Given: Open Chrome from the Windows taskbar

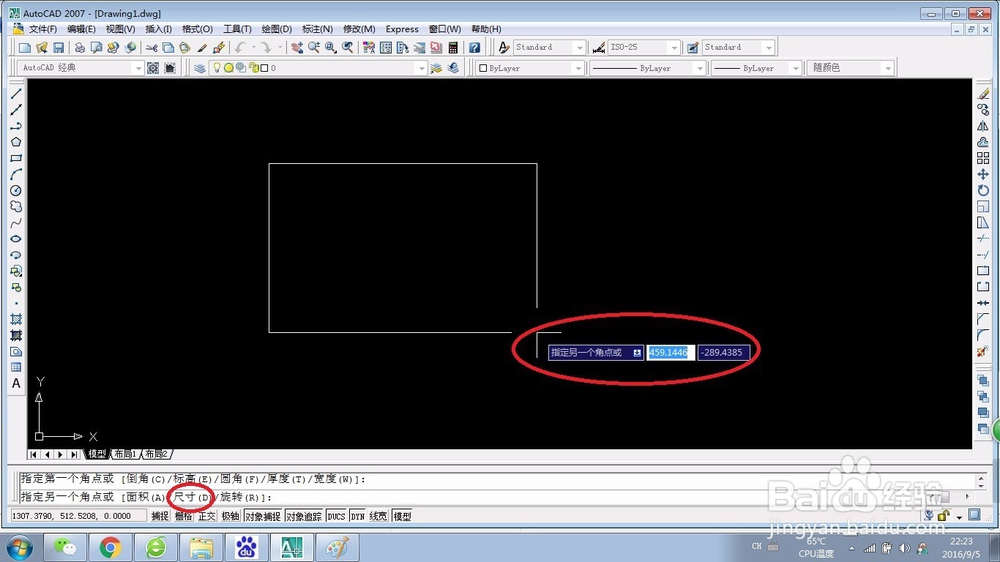Looking at the screenshot, I should [x=110, y=547].
